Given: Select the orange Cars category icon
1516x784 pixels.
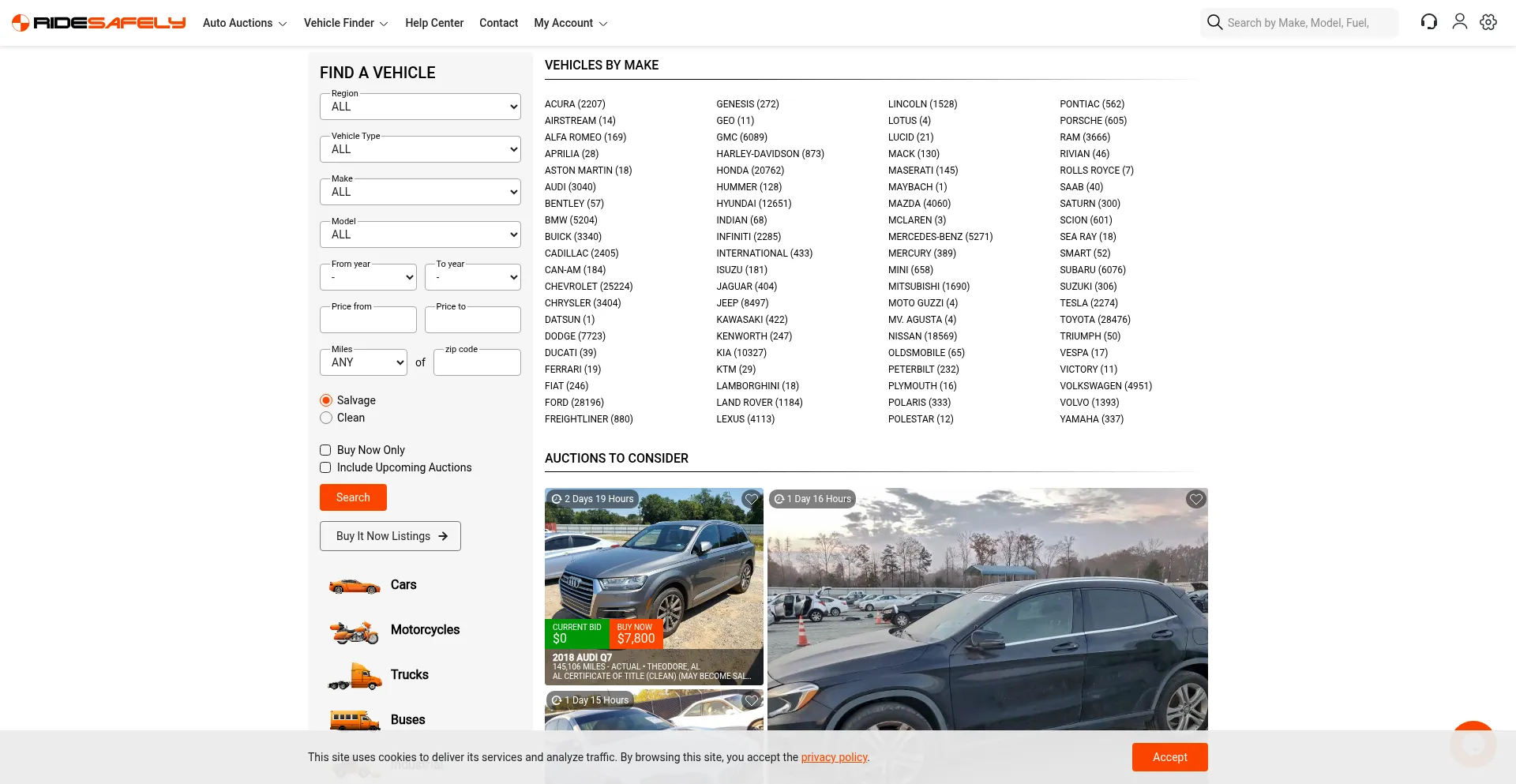Looking at the screenshot, I should tap(355, 586).
